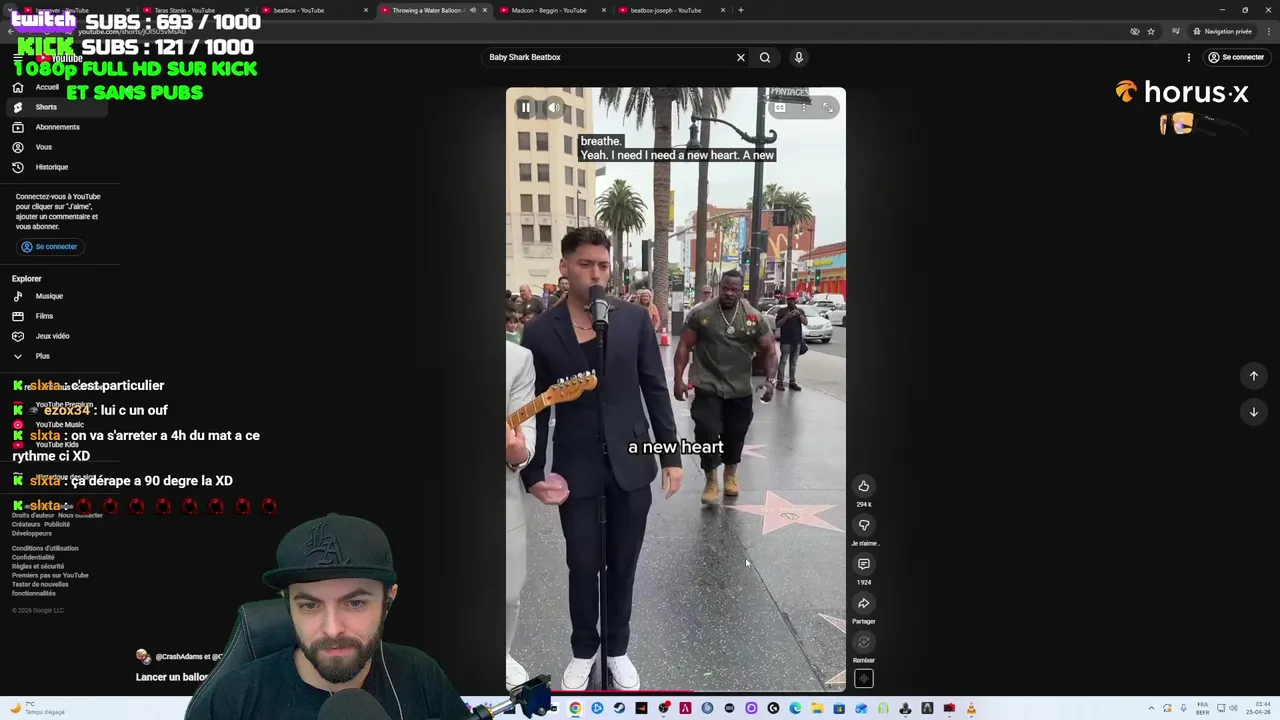
Task: Dislike the Short with thumbs down
Action: 864,525
